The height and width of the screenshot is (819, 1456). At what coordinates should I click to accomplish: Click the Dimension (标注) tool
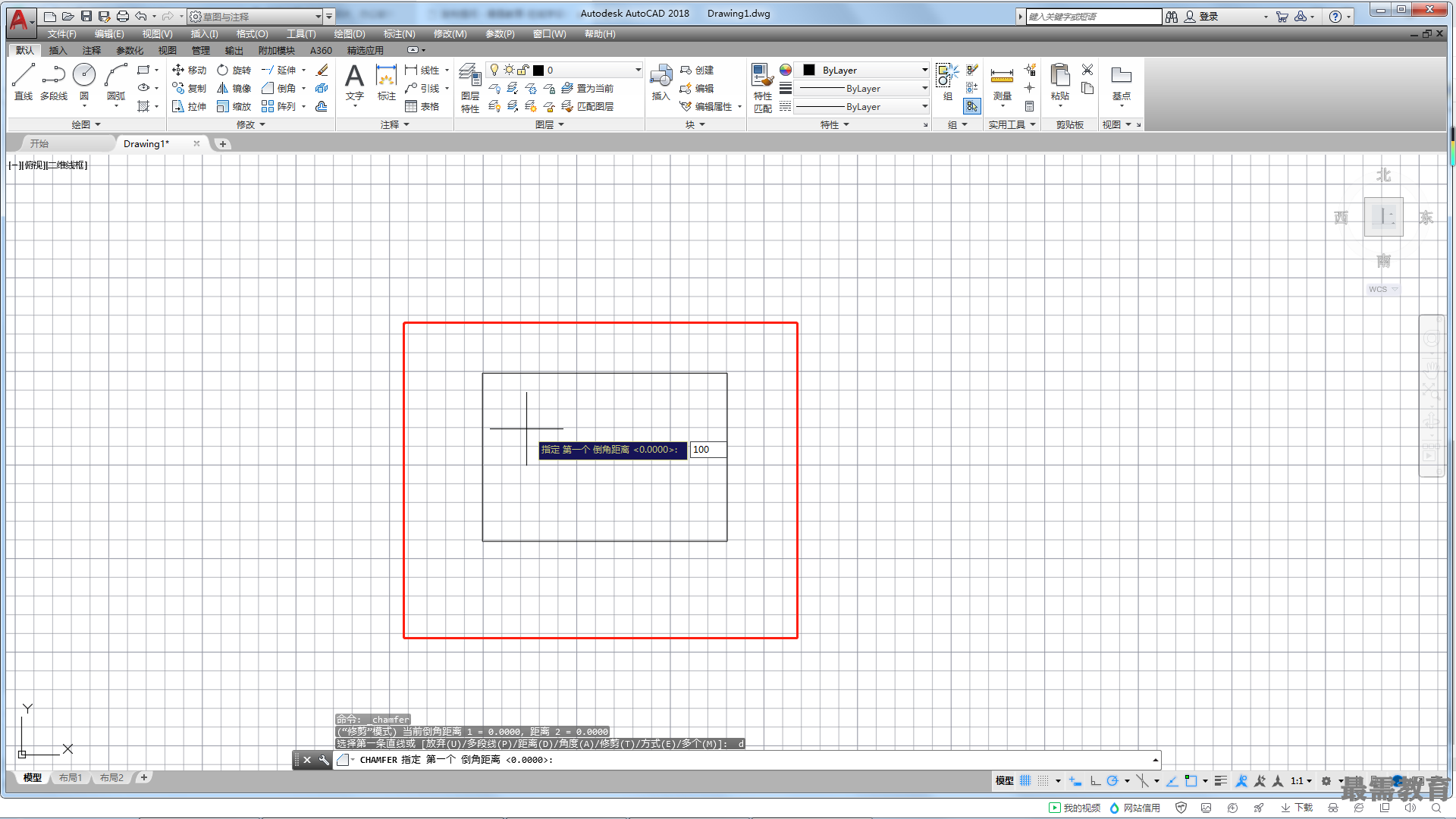(387, 82)
